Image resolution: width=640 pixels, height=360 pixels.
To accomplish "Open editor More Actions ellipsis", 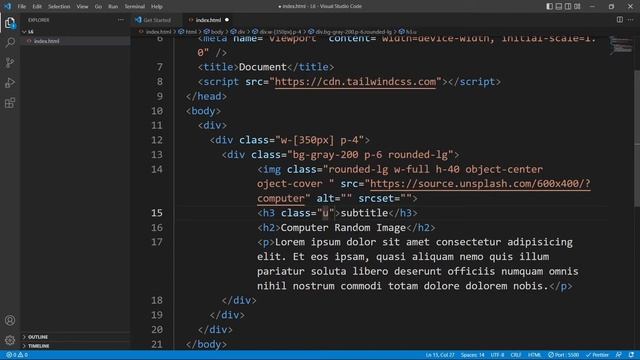I will pos(631,20).
